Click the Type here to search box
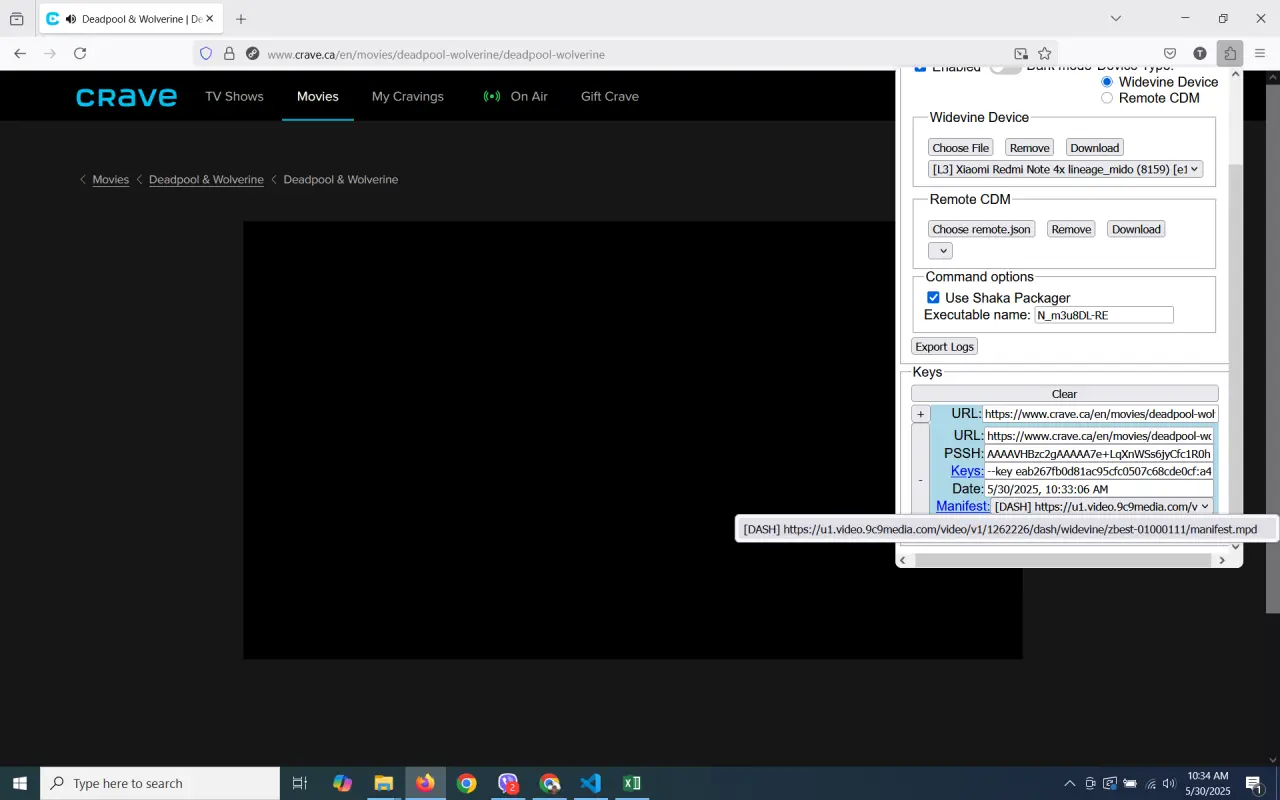The height and width of the screenshot is (800, 1280). point(160,783)
